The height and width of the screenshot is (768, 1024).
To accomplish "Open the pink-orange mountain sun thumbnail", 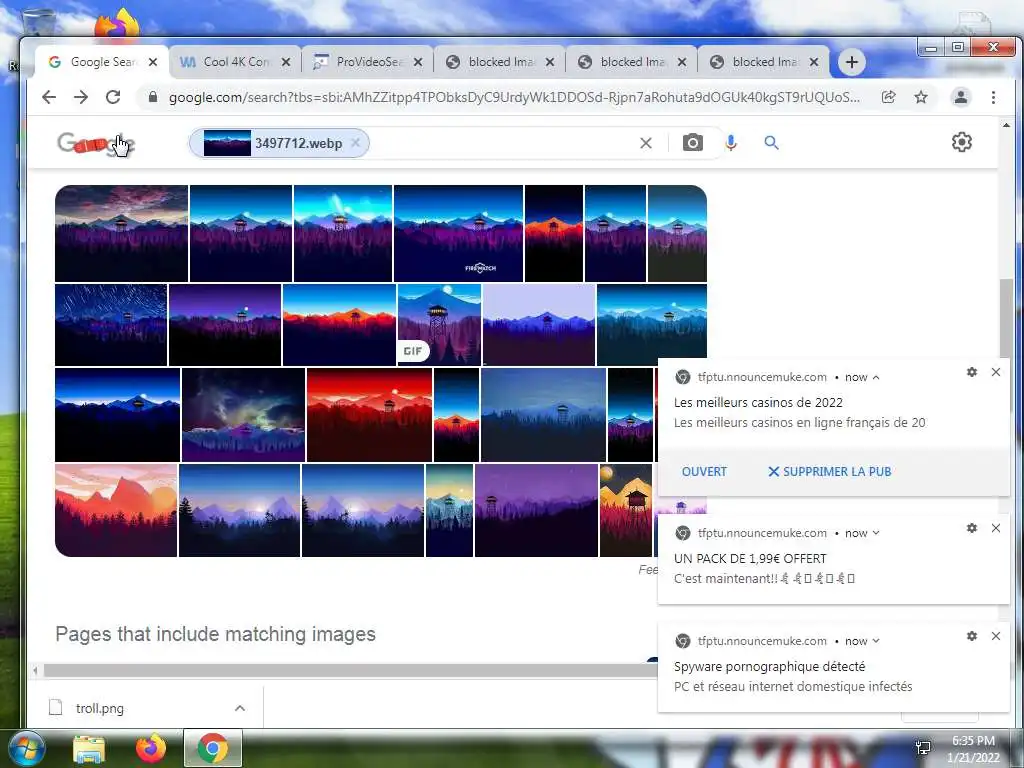I will tap(116, 510).
